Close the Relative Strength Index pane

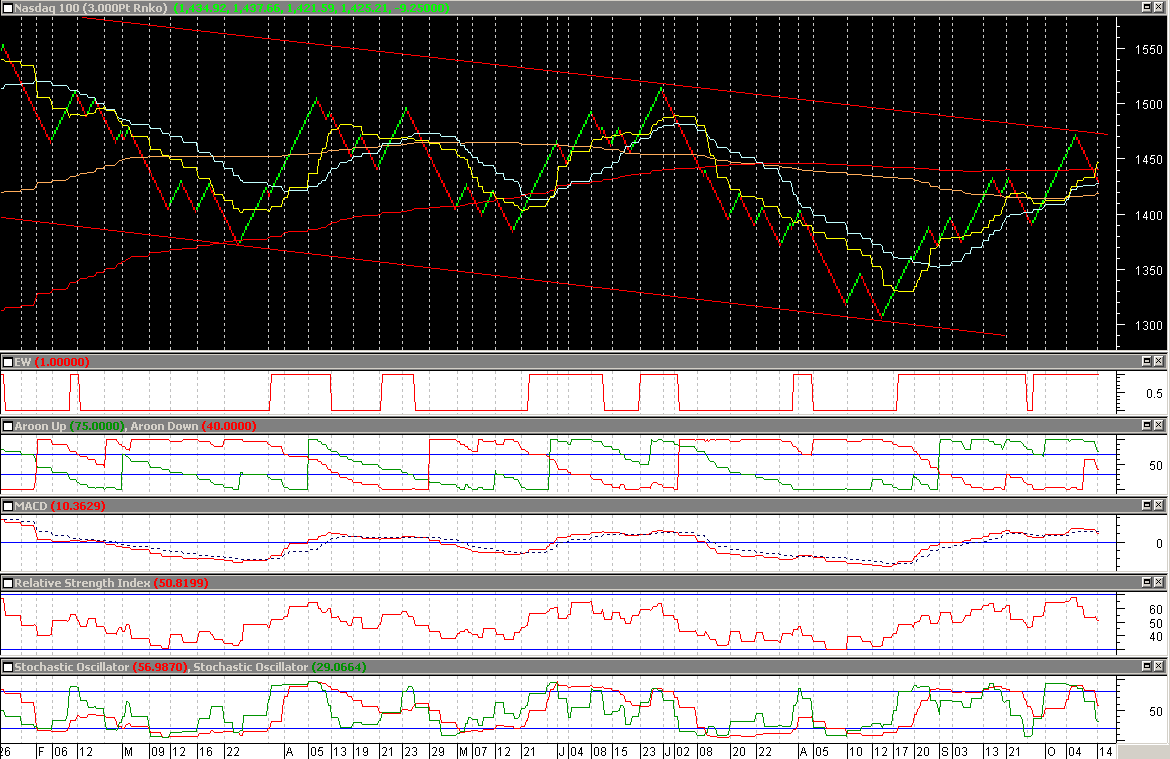1160,582
